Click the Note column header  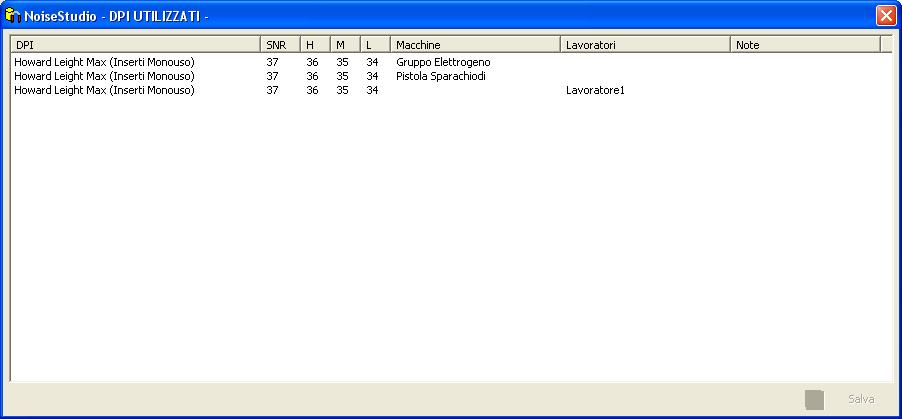click(805, 45)
